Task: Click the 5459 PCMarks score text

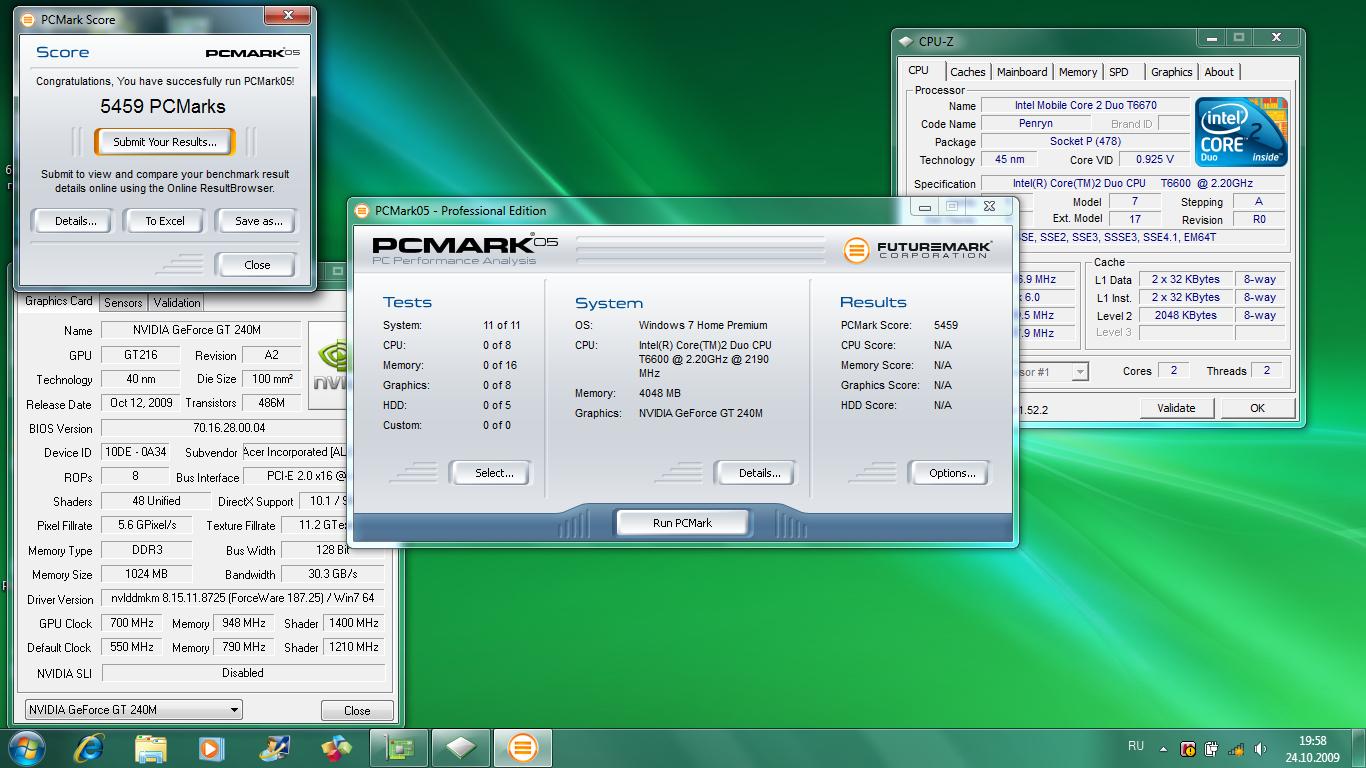Action: point(163,106)
